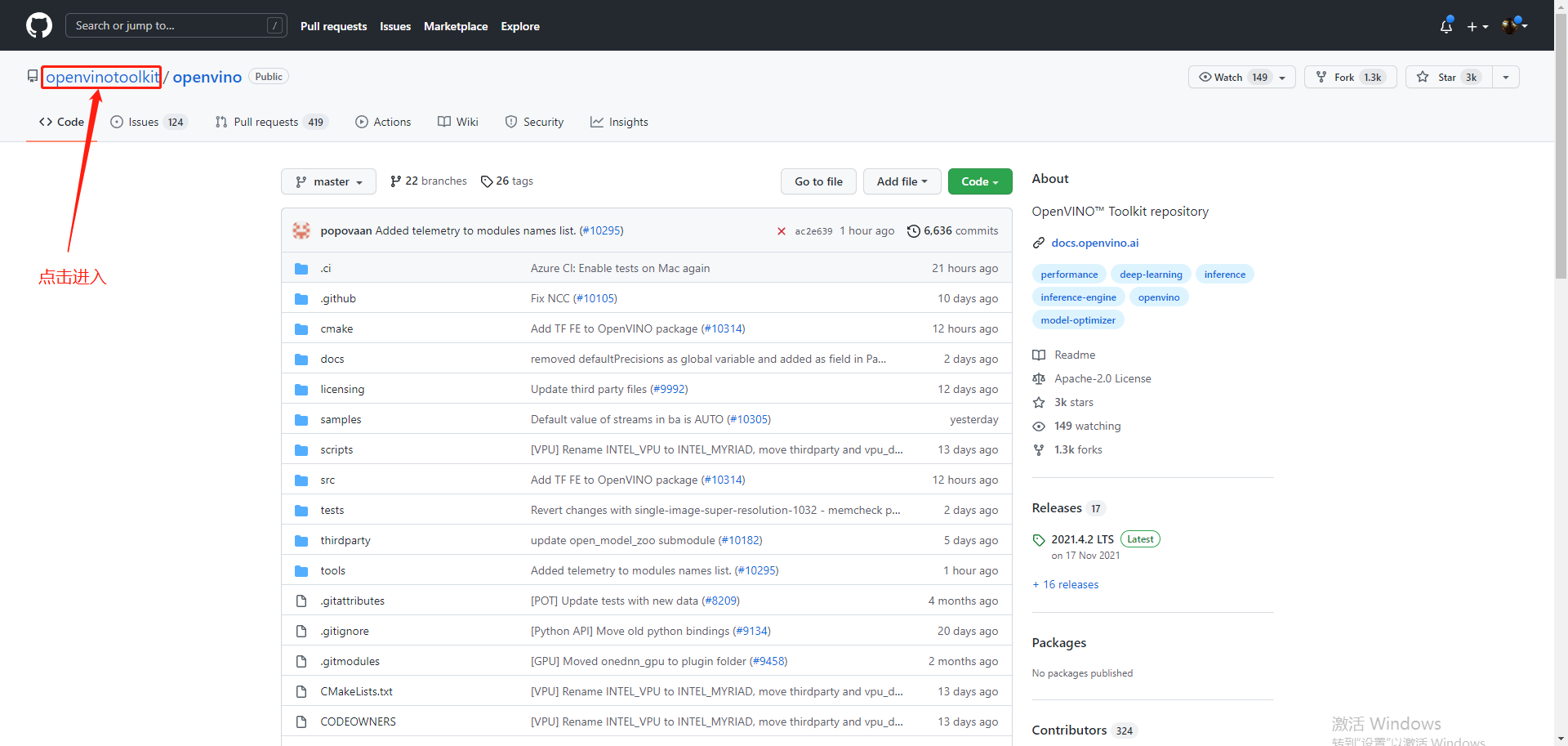Open the docs.openvino.ai link
Screen dimensions: 1568x746
pos(1095,243)
